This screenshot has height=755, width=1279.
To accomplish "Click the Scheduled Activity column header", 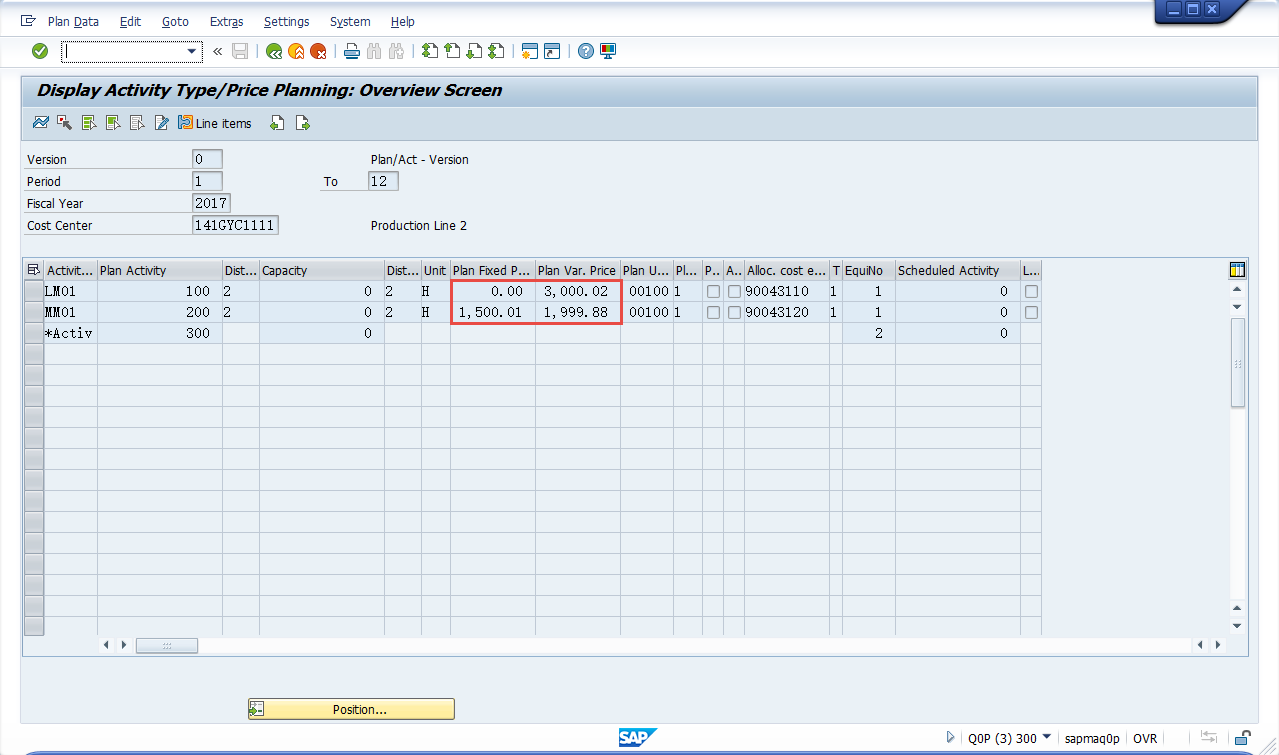I will tap(957, 270).
